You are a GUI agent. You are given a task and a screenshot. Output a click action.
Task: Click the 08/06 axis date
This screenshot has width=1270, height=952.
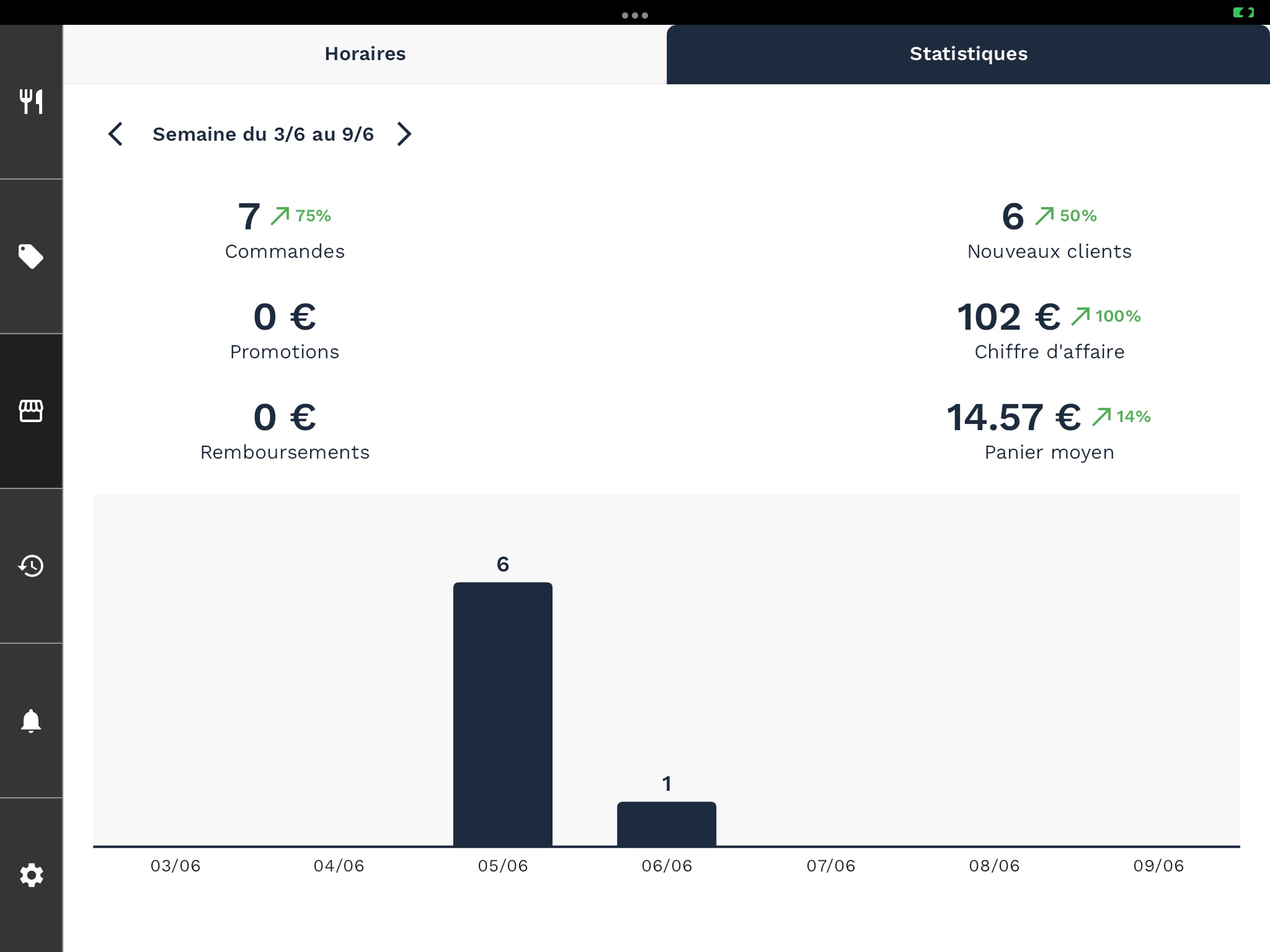tap(995, 866)
